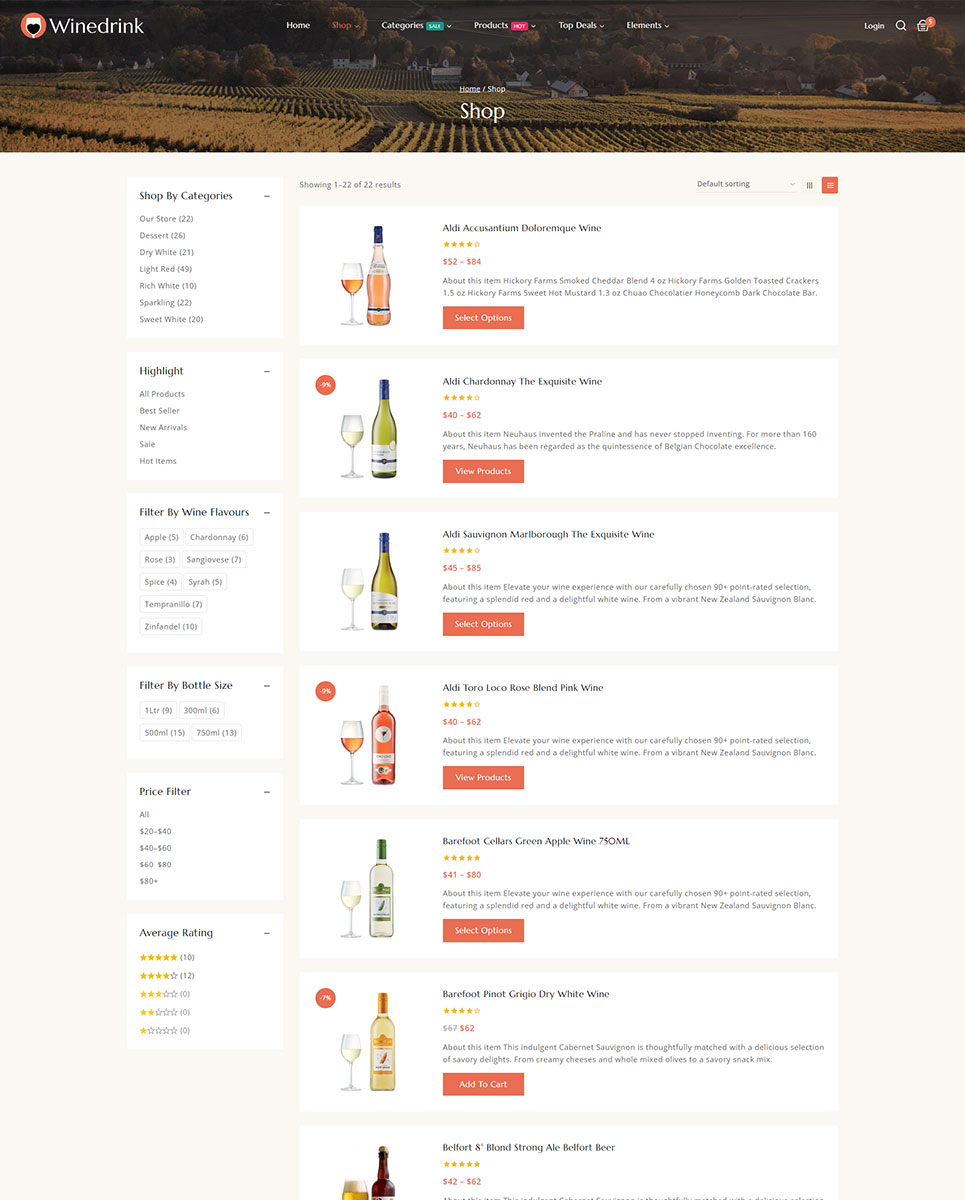Toggle the Chardonnay (6) flavour filter

click(x=219, y=537)
